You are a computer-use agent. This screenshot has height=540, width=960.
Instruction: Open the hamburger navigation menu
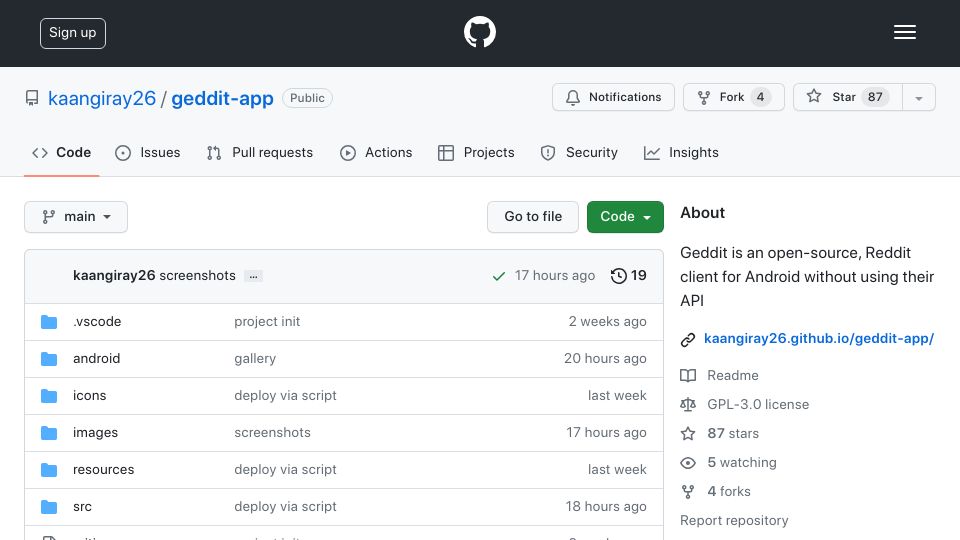[904, 32]
